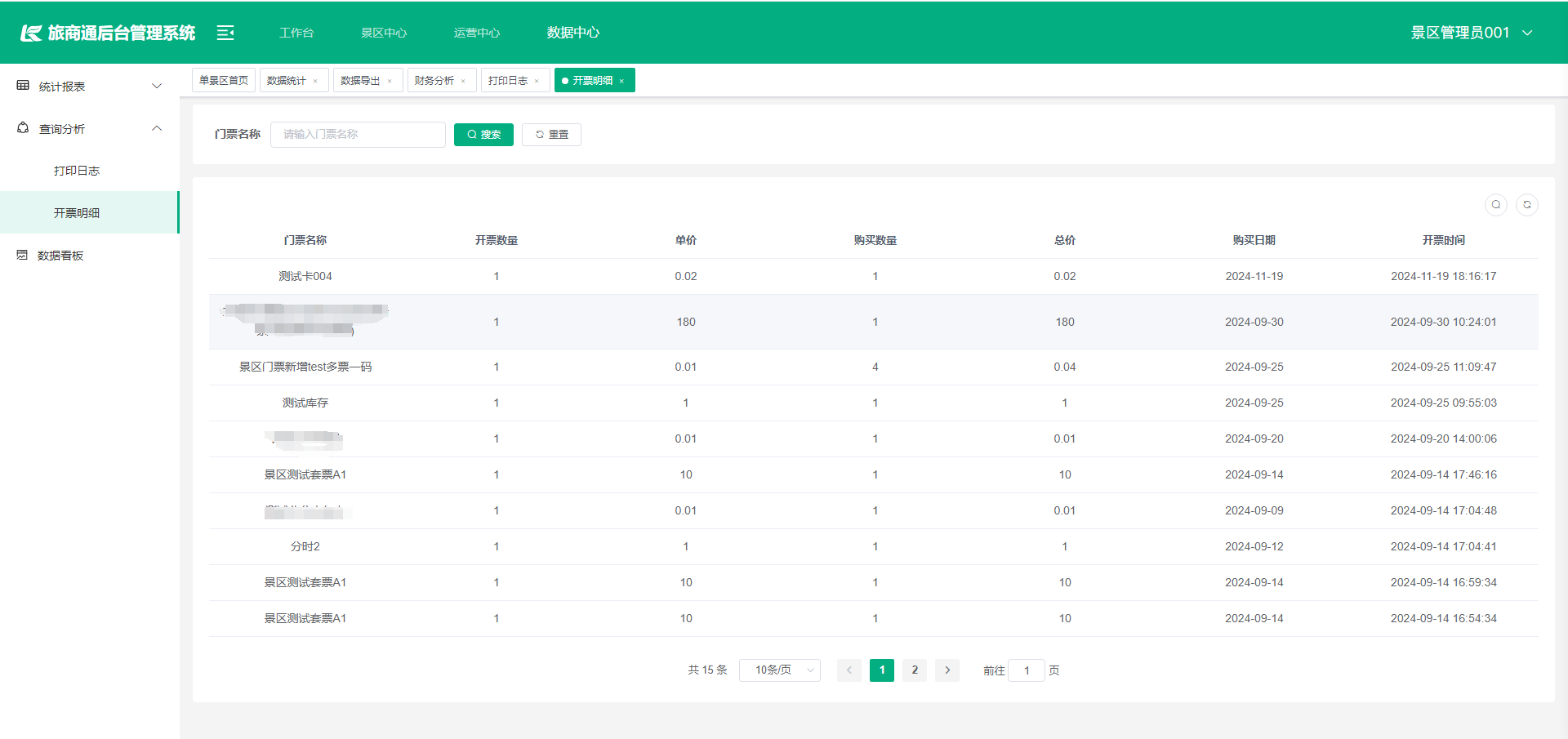Switch to the 打印日志 tab

coord(507,81)
